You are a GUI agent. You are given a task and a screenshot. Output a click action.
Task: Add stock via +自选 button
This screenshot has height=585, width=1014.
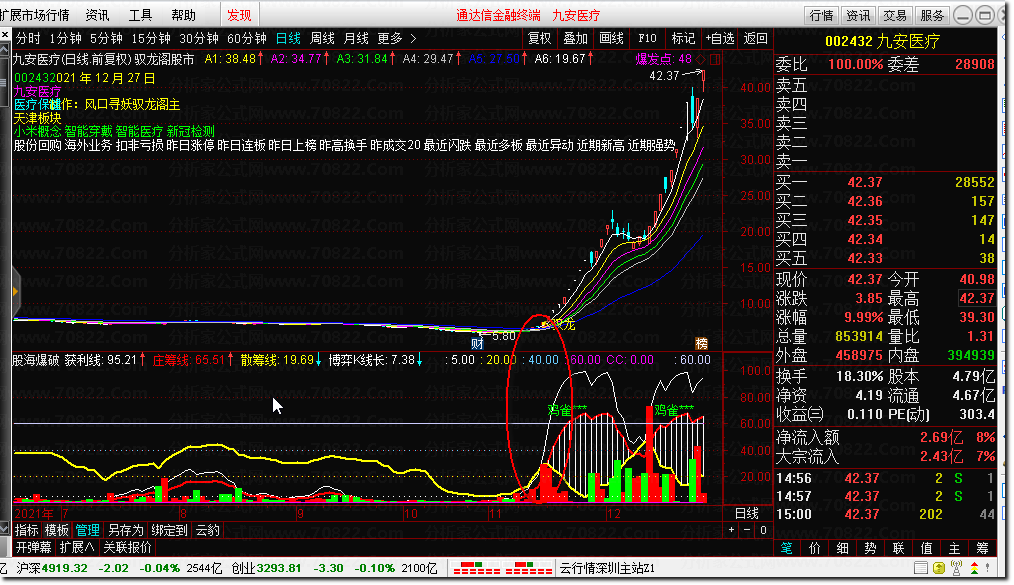coord(720,39)
